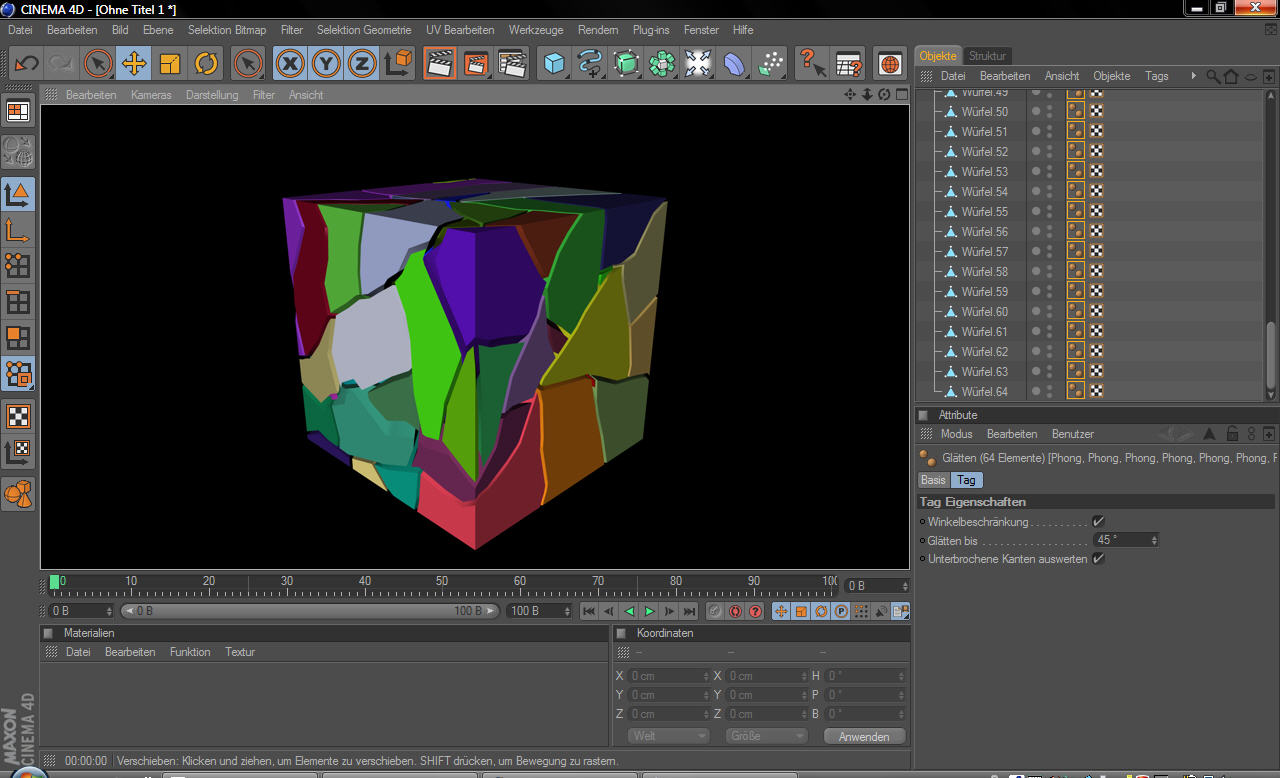The width and height of the screenshot is (1280, 778).
Task: Select the Rotate tool in top toolbar
Action: click(206, 64)
